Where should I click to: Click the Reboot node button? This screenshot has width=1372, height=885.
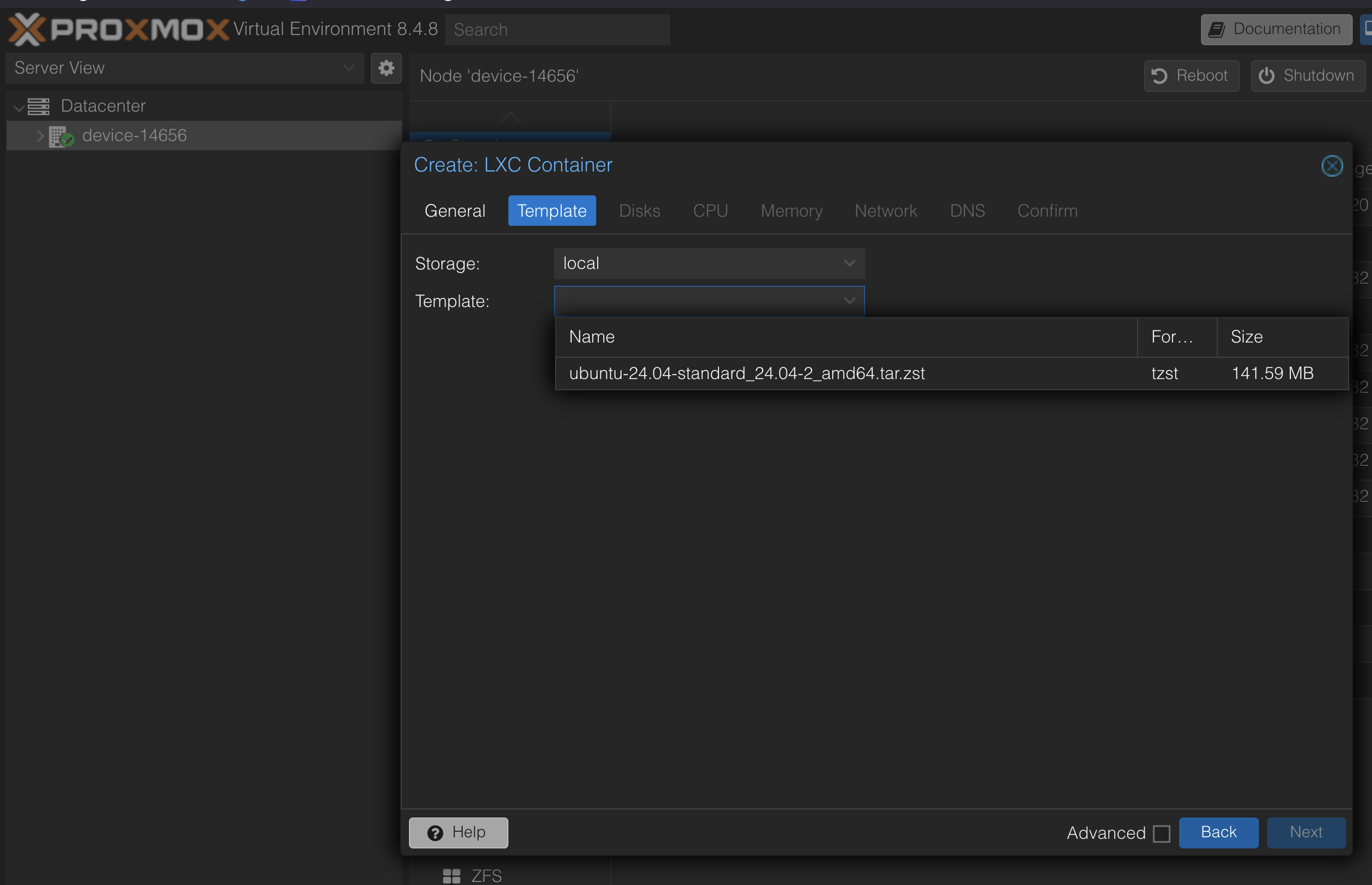pyautogui.click(x=1191, y=76)
